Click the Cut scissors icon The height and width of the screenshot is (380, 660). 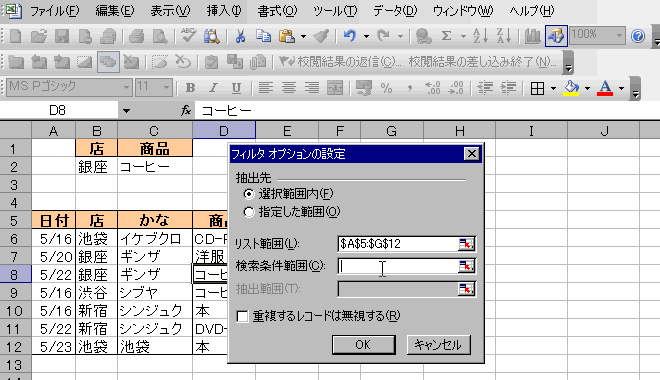240,36
